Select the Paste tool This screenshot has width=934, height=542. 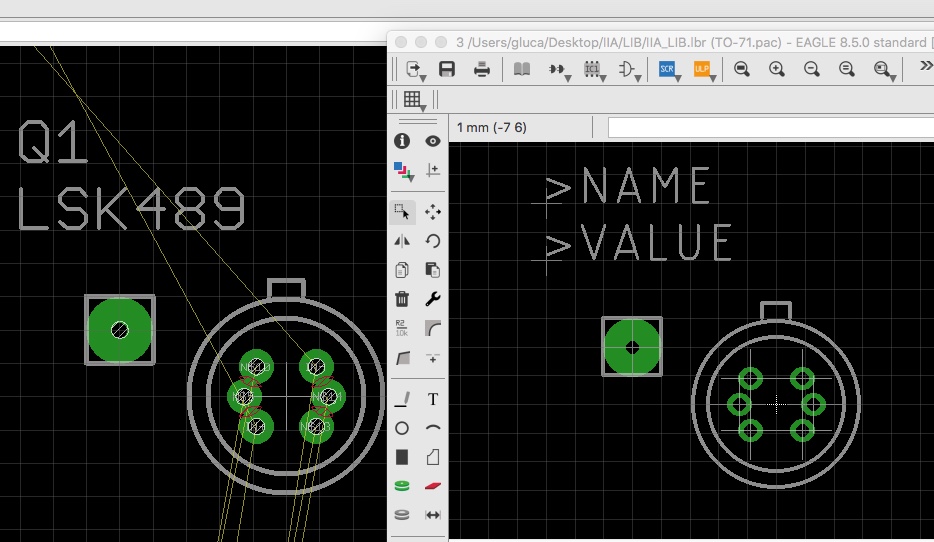[x=433, y=270]
